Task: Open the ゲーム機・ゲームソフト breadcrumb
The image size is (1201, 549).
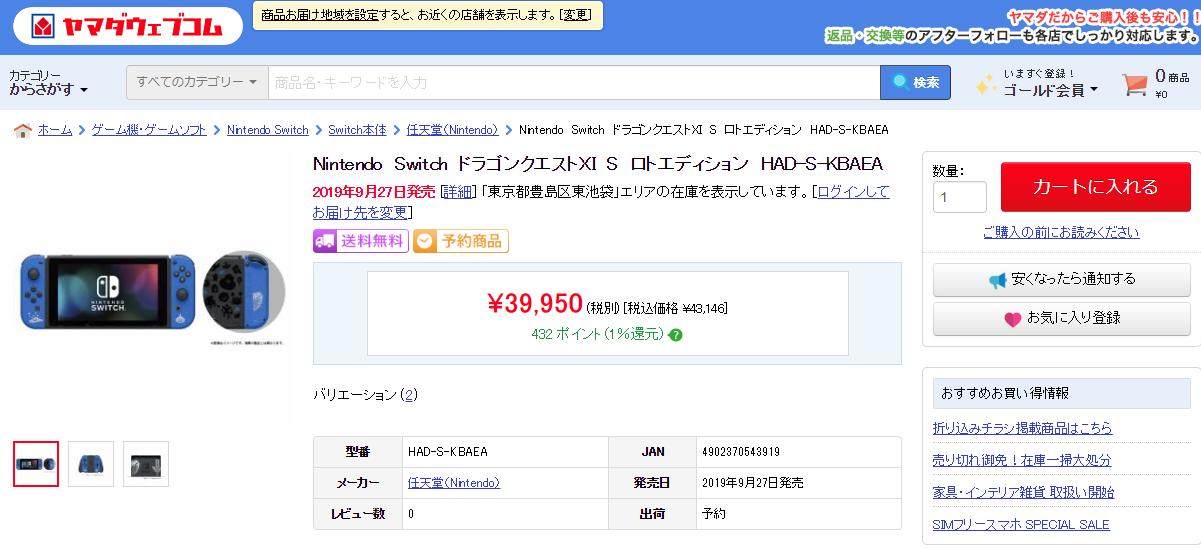Action: pos(149,130)
